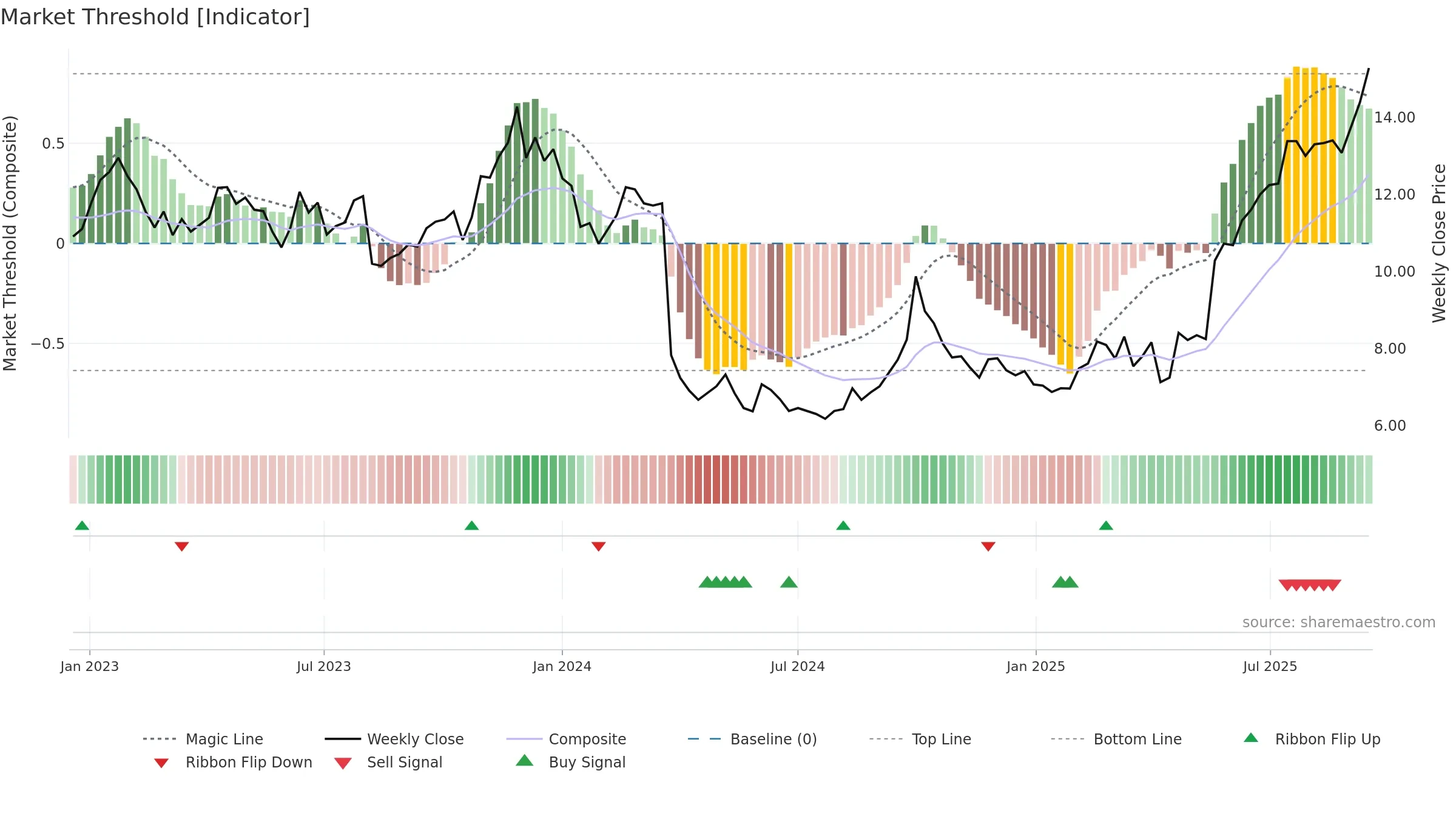Click the Market Threshold (Composite) axis title
1456x819 pixels.
(10, 243)
